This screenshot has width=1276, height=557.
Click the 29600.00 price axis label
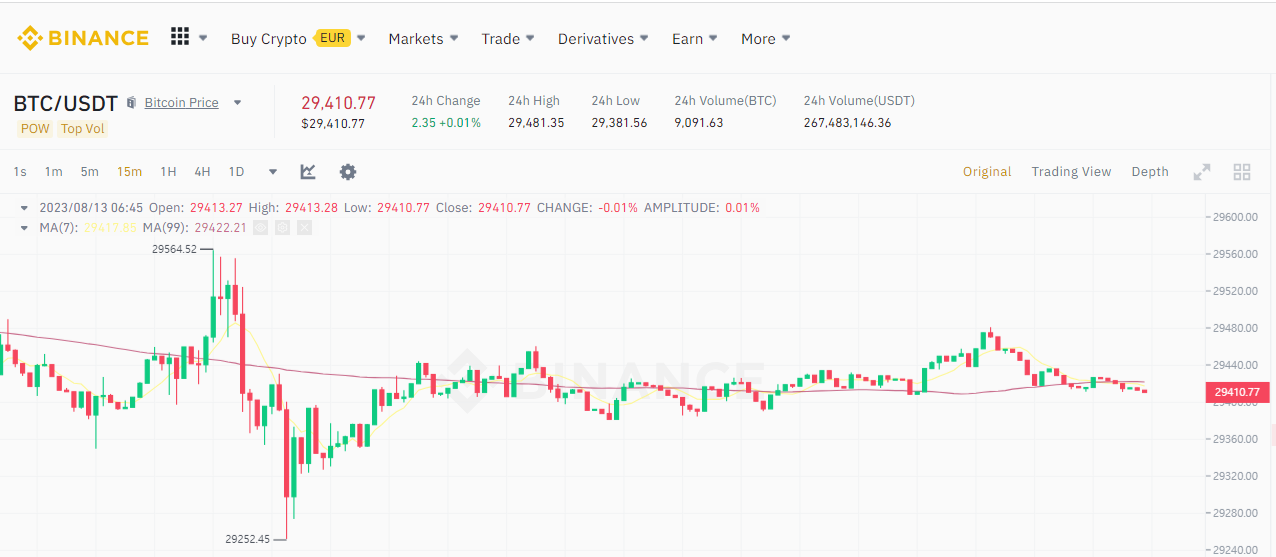tap(1235, 217)
